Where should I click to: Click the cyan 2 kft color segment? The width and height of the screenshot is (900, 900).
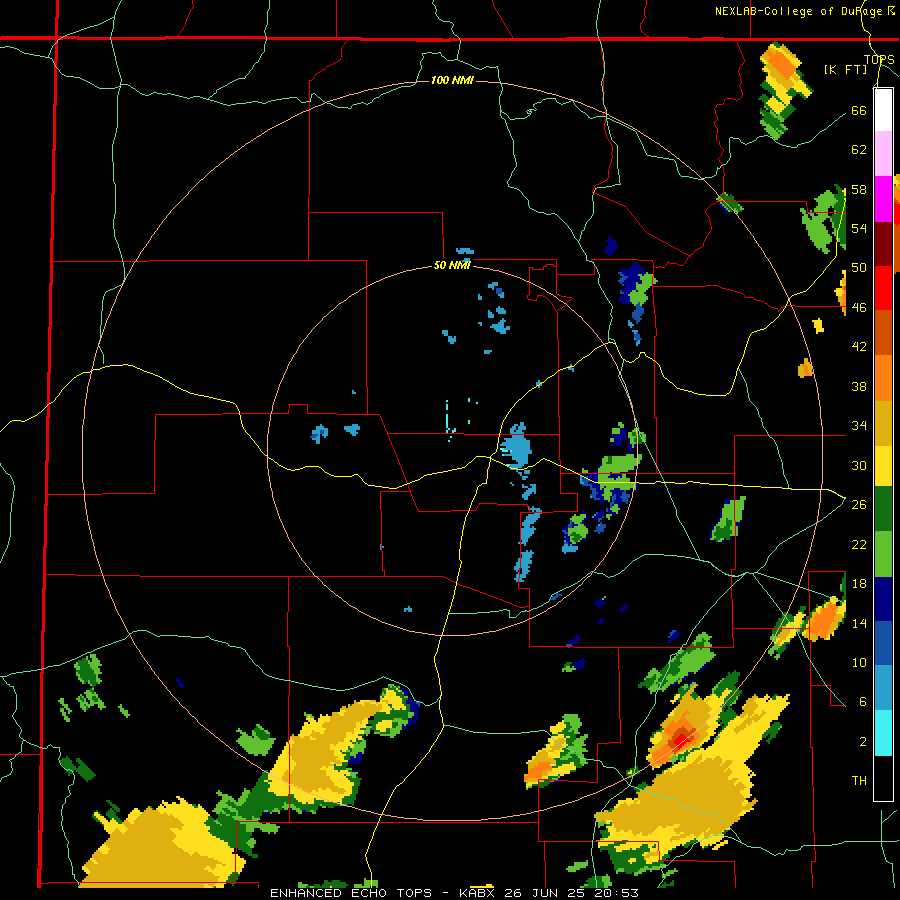[x=883, y=733]
